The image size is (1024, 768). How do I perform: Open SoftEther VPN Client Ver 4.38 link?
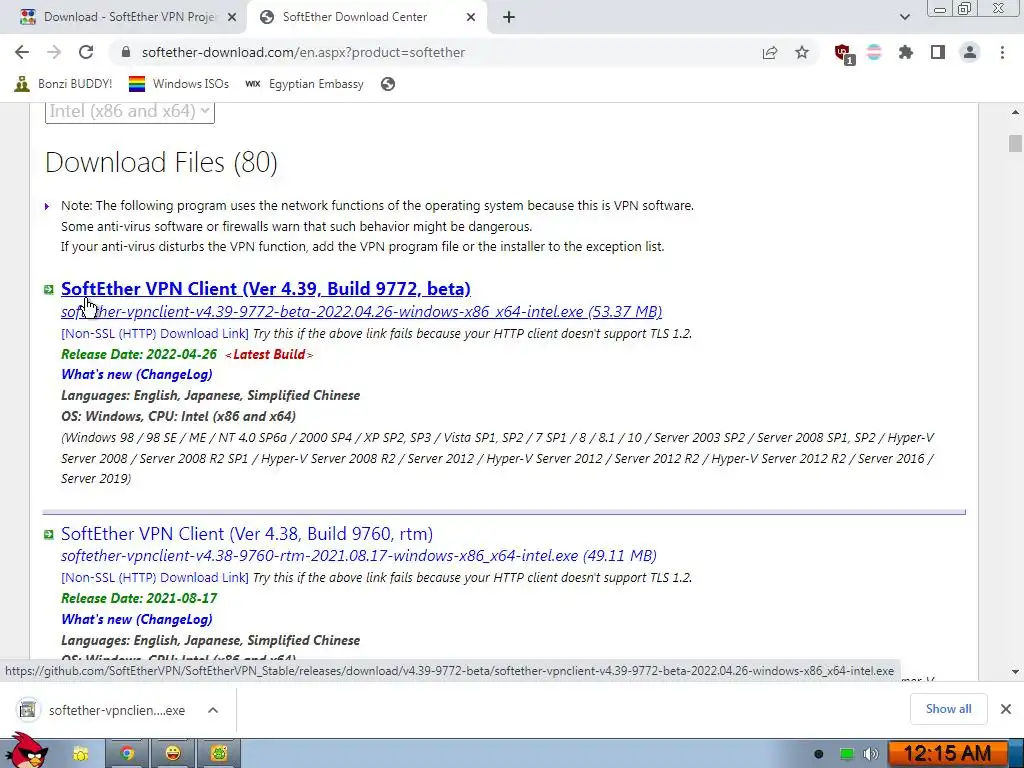coord(247,534)
